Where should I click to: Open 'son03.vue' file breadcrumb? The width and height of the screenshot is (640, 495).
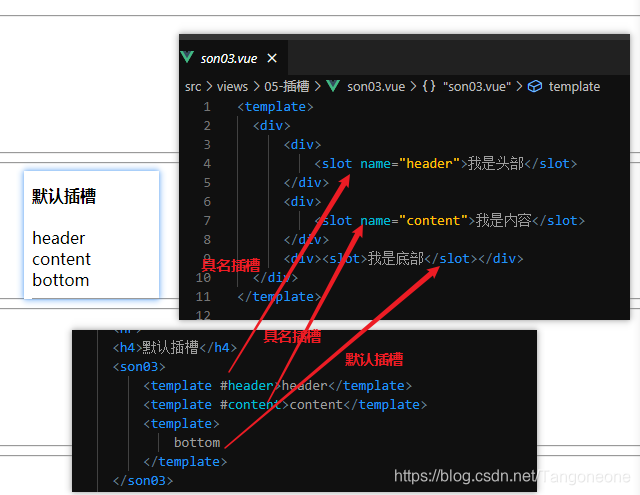[376, 87]
